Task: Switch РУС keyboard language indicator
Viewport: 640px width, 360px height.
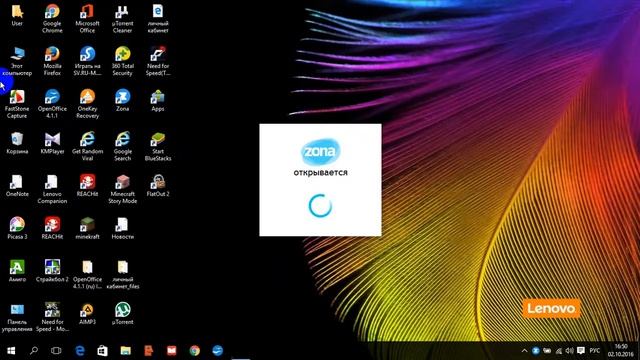Action: 595,351
